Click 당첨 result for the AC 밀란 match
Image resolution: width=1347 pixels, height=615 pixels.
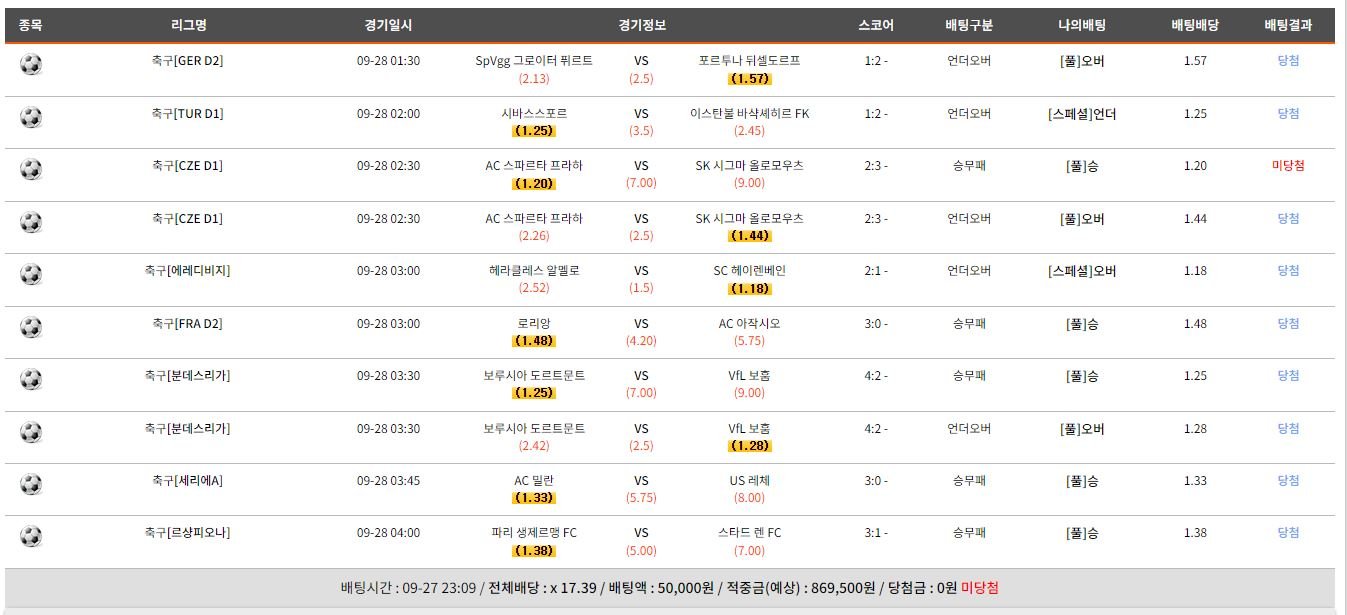(1288, 481)
